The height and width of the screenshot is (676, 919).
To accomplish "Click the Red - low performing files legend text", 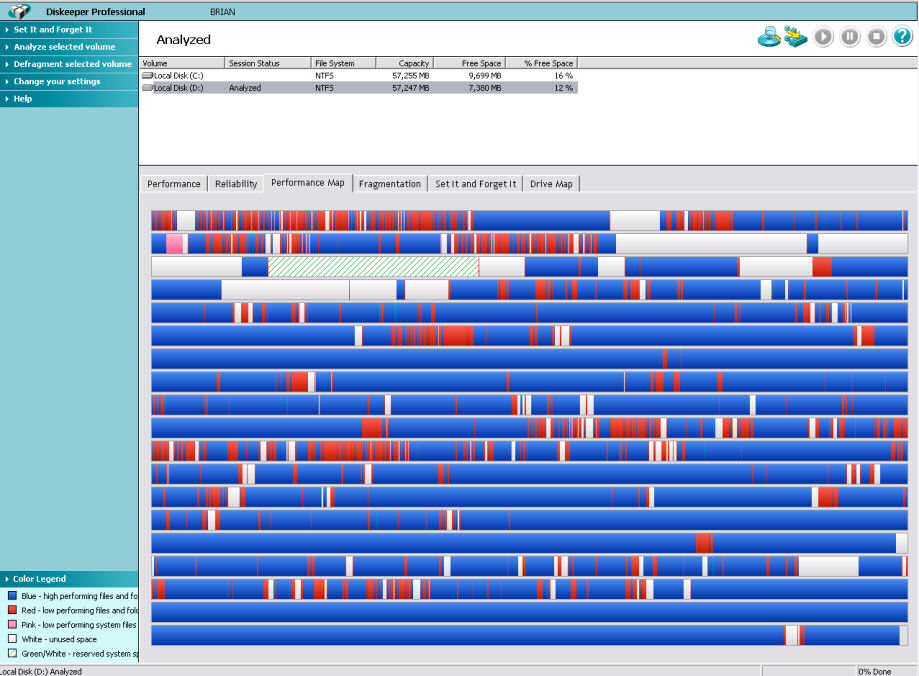I will 80,610.
